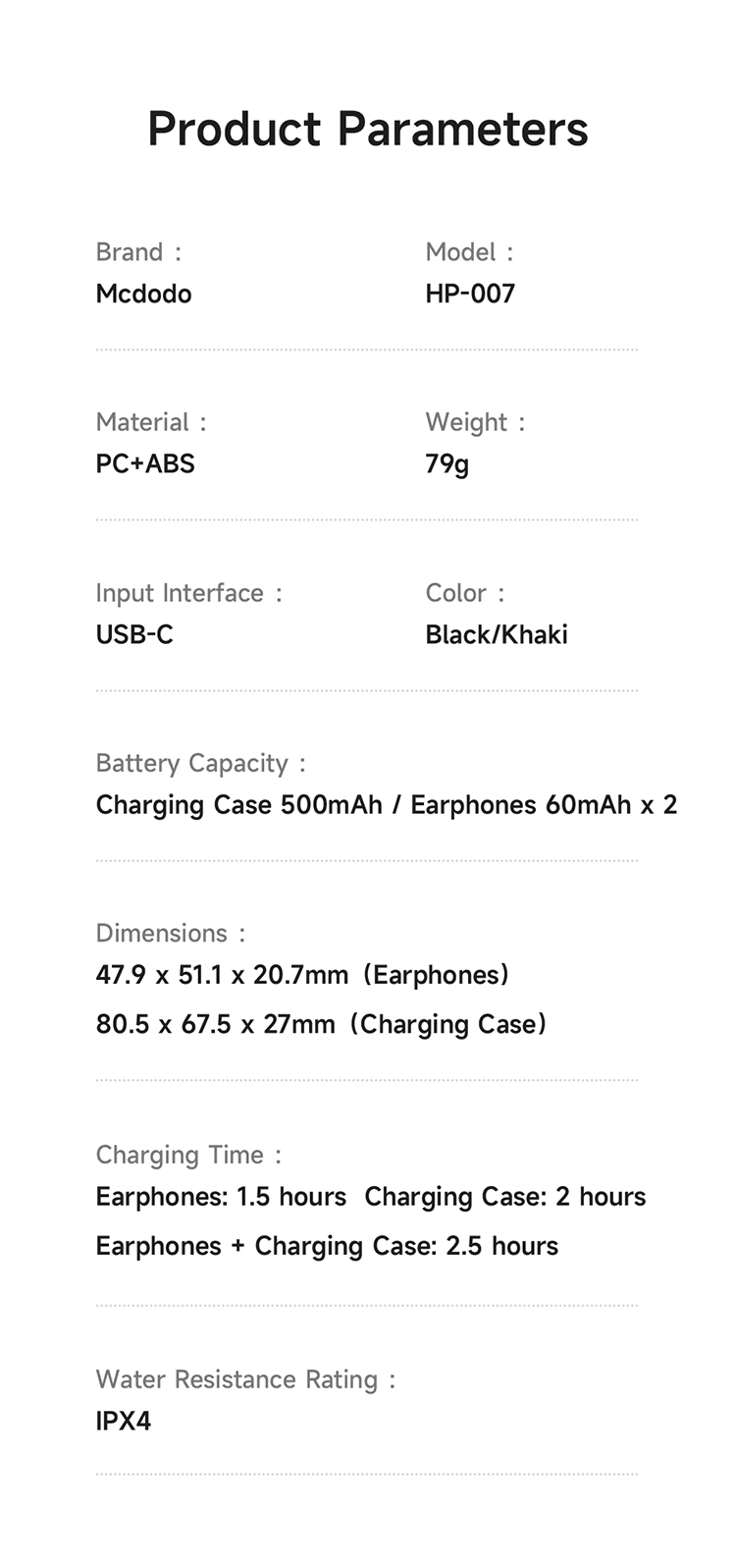Select the Mcdodo brand value
Viewport: 736px width, 1568px height.
[143, 294]
